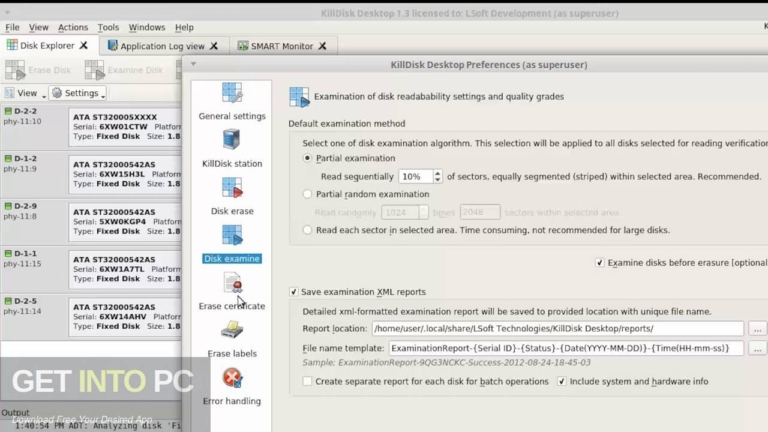Open the View dropdown in Disk Explorer
This screenshot has height=432, width=768.
(x=25, y=93)
